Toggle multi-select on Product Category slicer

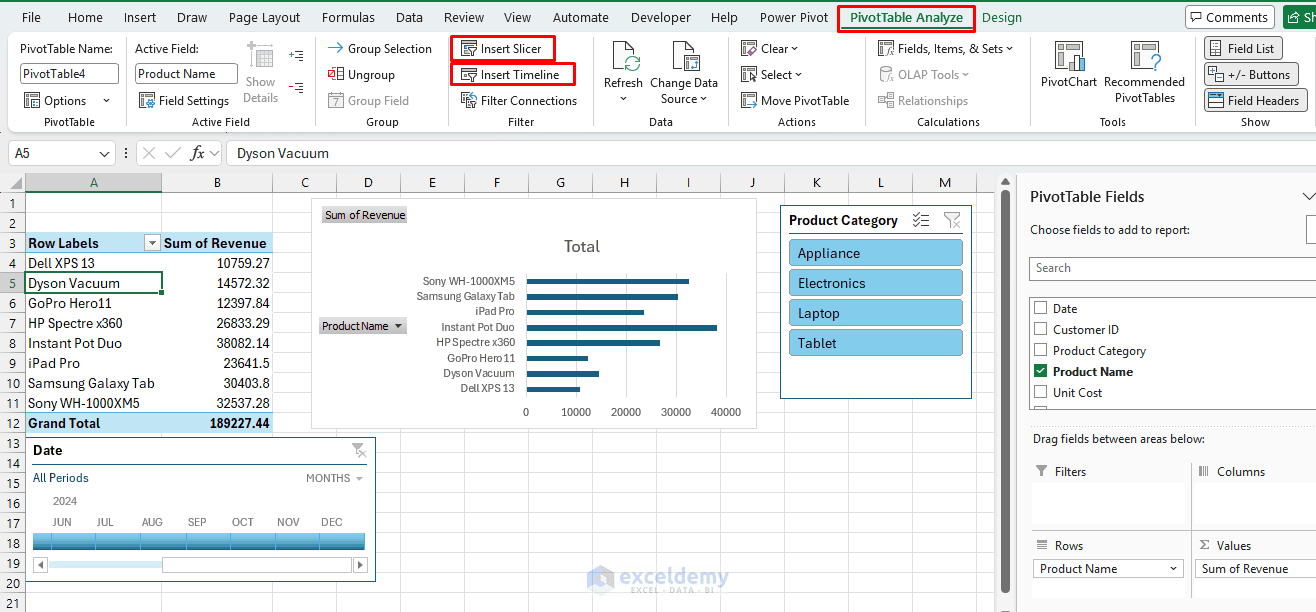point(922,221)
